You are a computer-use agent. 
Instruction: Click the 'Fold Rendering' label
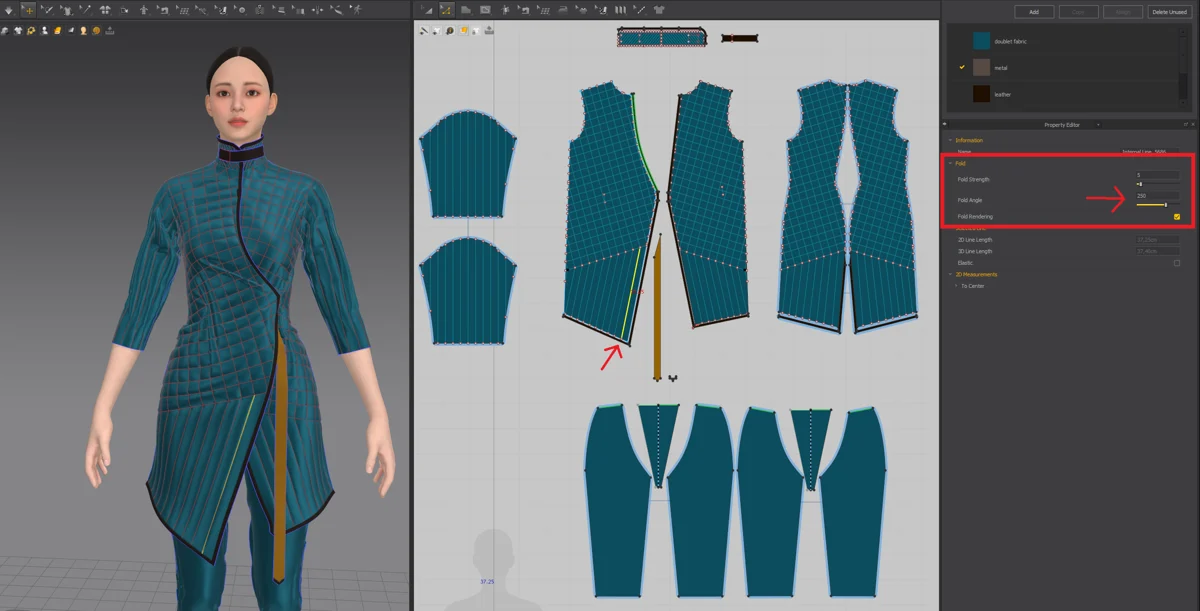[x=975, y=217]
